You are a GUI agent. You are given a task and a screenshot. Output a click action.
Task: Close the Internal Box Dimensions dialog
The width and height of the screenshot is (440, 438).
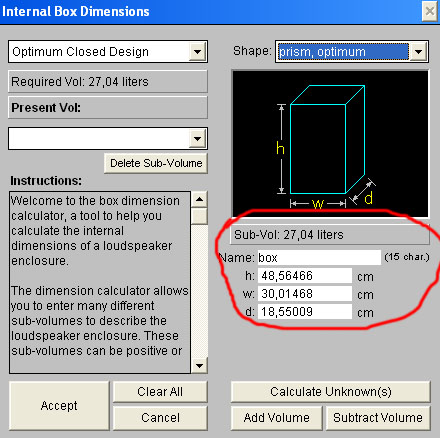coord(430,11)
